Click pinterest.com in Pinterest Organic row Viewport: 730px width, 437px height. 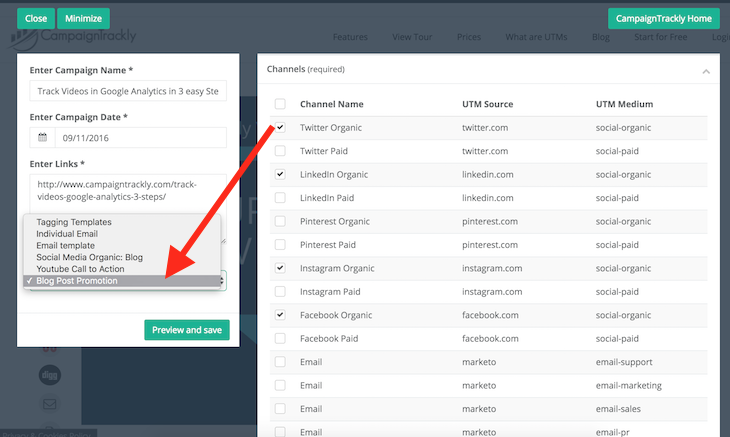click(x=490, y=222)
